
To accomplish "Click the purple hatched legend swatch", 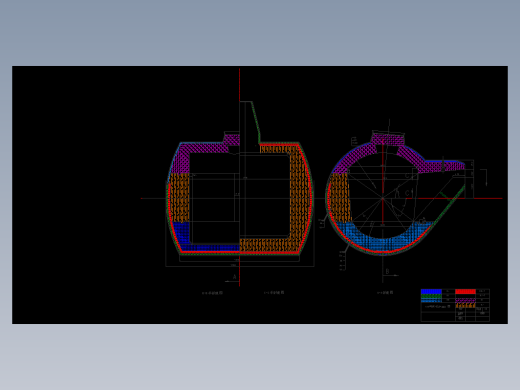I will (x=465, y=300).
